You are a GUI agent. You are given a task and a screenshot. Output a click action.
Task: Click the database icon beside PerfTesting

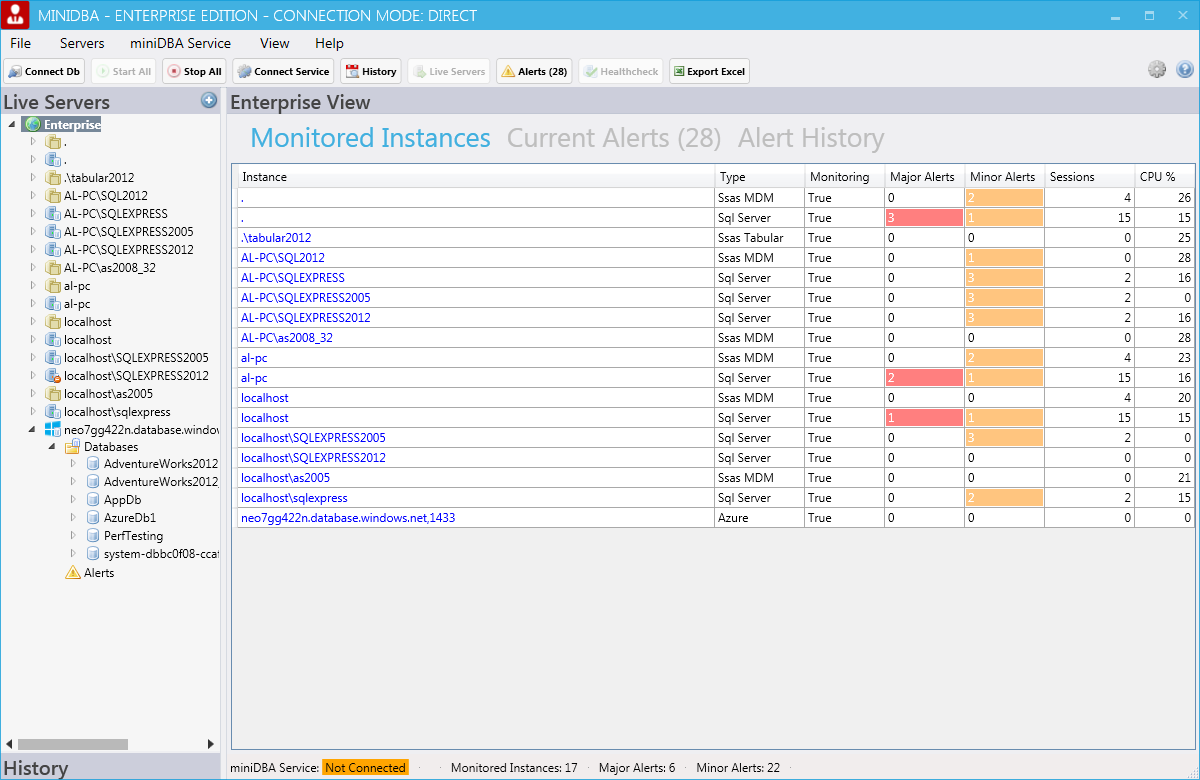93,536
